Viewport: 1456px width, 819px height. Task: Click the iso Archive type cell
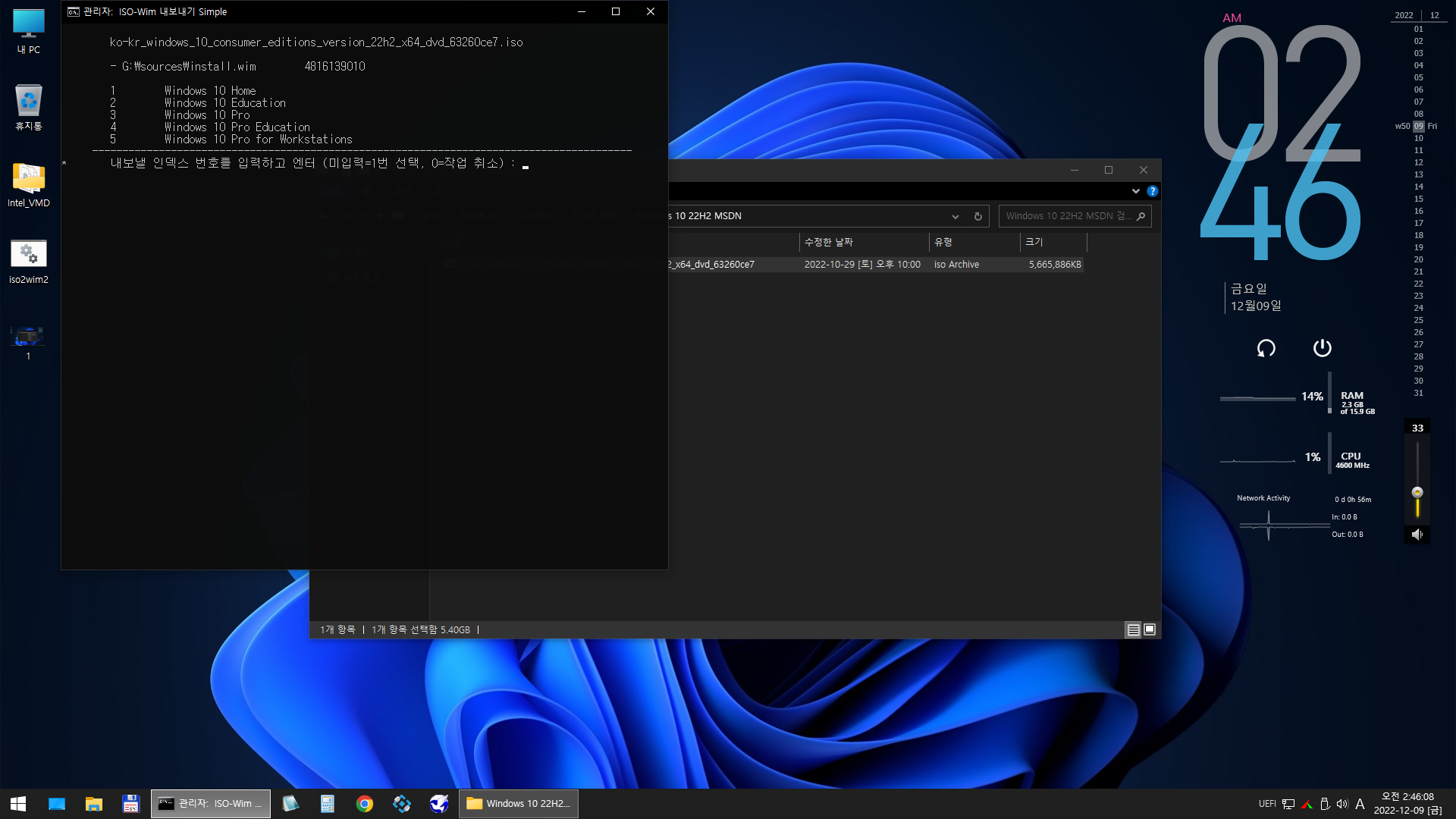[x=956, y=265]
